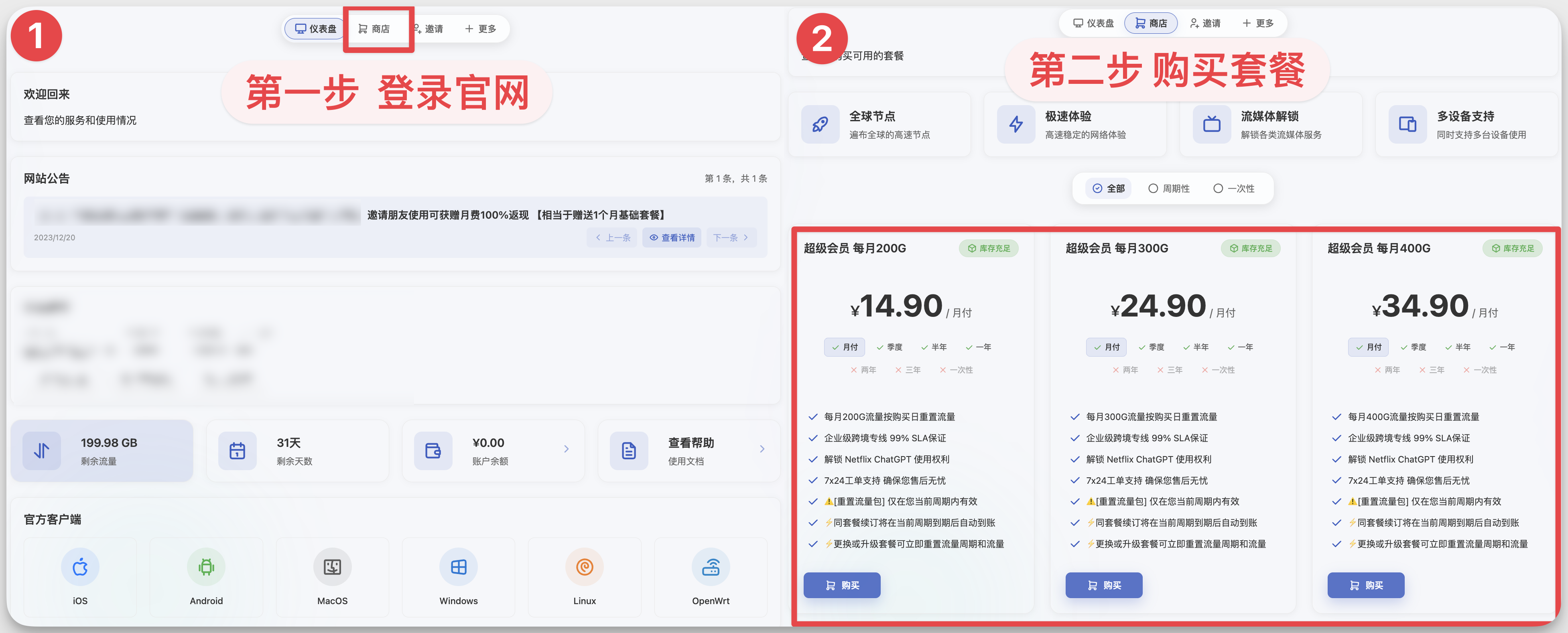Click the remaining traffic arrows icon
The width and height of the screenshot is (1568, 633).
pyautogui.click(x=42, y=450)
